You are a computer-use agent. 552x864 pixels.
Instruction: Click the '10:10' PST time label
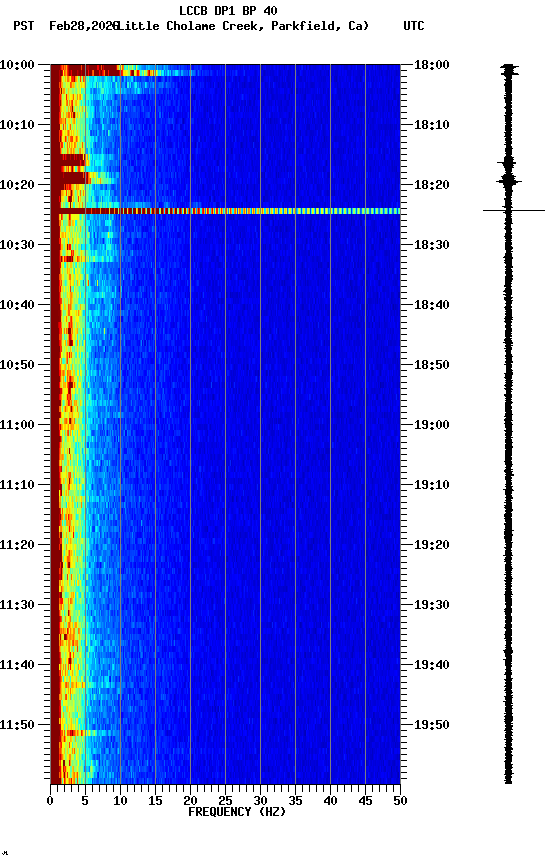[17, 125]
